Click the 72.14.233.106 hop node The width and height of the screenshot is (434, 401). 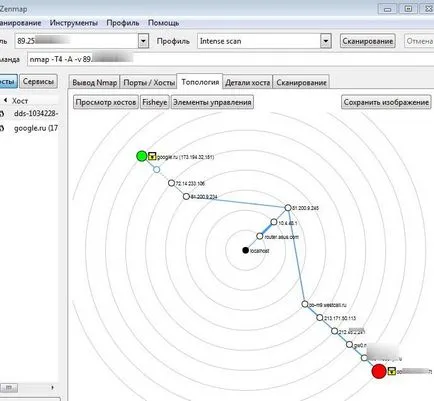pos(171,183)
